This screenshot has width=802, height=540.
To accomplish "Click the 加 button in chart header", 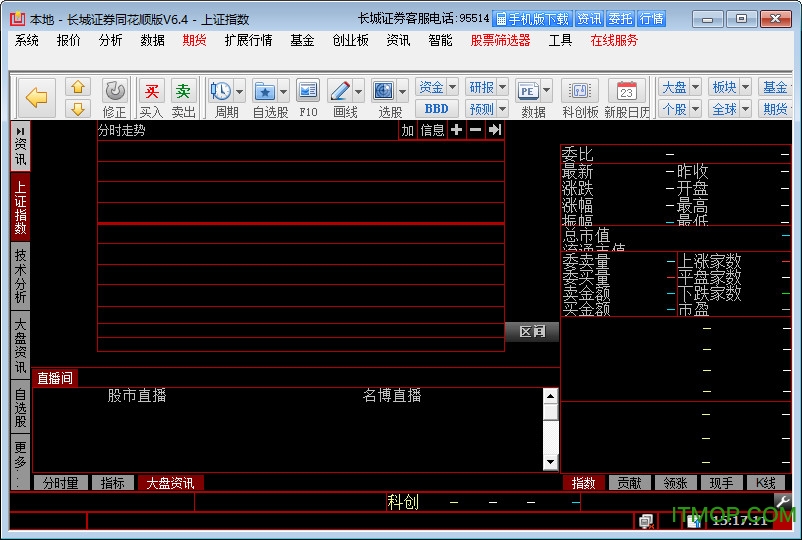I will 408,130.
